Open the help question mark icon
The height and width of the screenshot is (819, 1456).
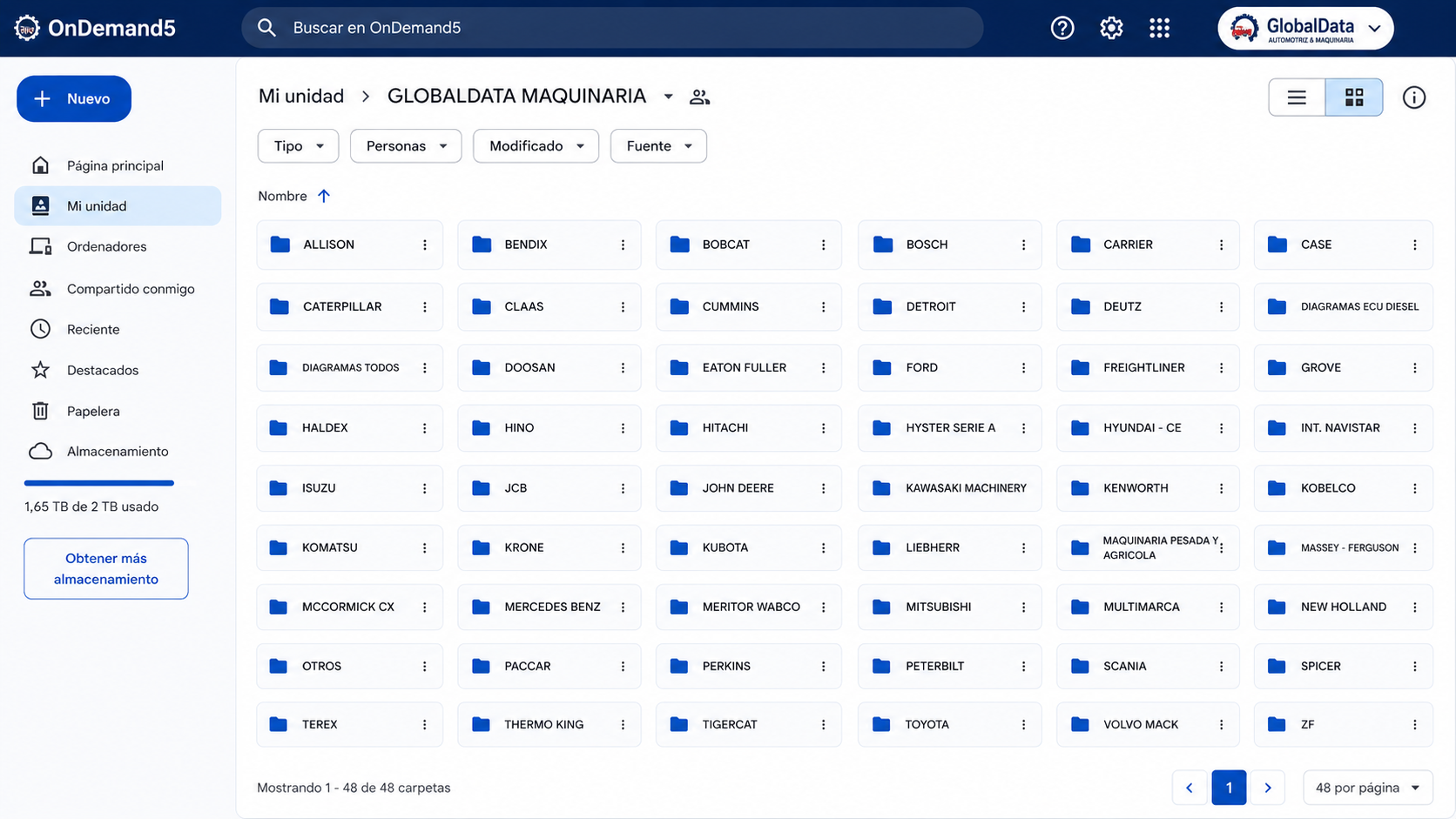(x=1062, y=28)
